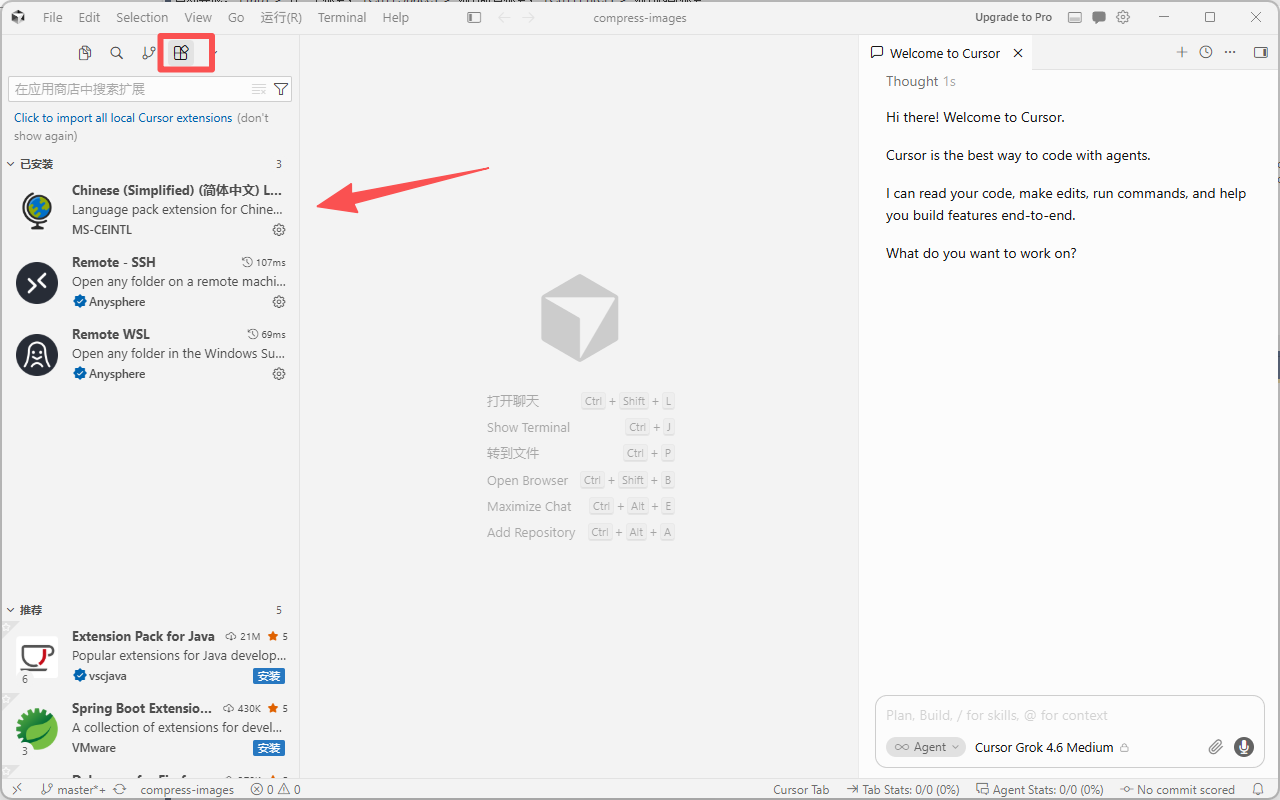The width and height of the screenshot is (1280, 800).
Task: Go forward with the navigation arrow
Action: [529, 17]
